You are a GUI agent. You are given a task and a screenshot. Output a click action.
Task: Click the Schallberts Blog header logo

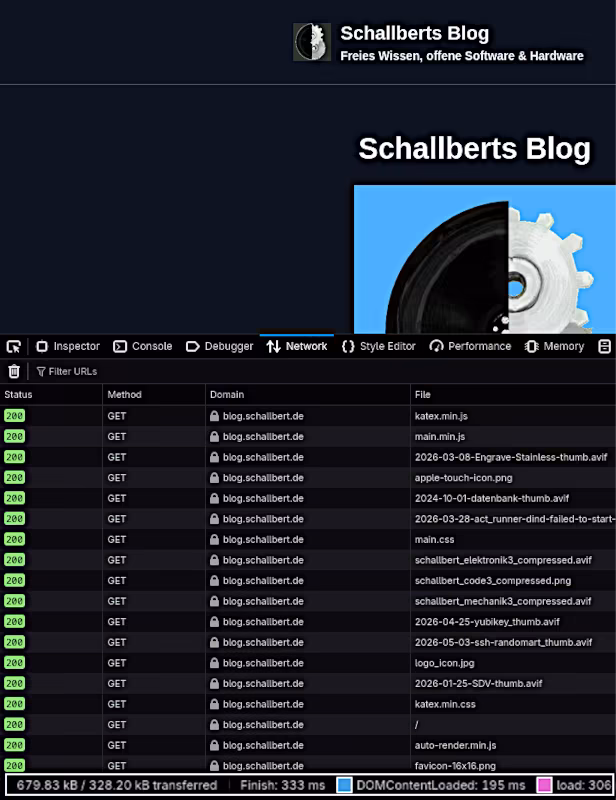tap(312, 42)
